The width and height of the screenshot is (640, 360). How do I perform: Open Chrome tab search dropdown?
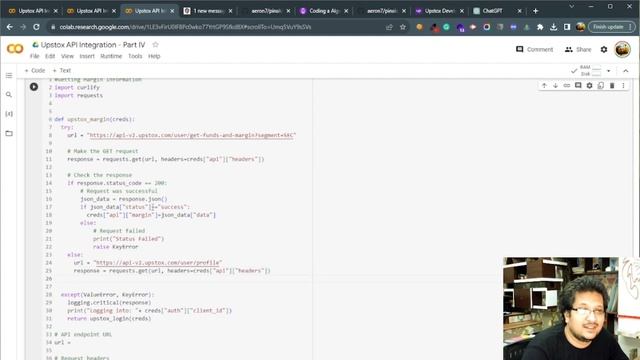(571, 7)
